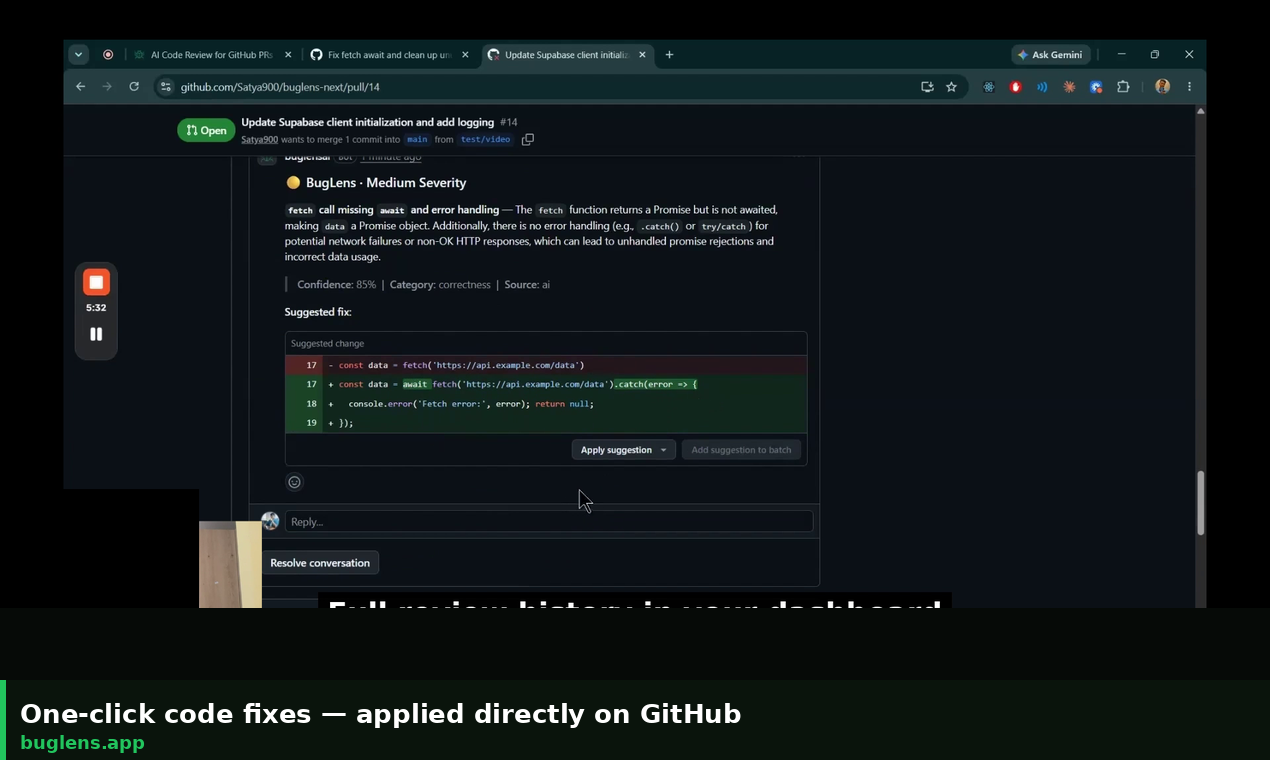Viewport: 1270px width, 760px height.
Task: Open site information icon in address bar
Action: [x=166, y=87]
